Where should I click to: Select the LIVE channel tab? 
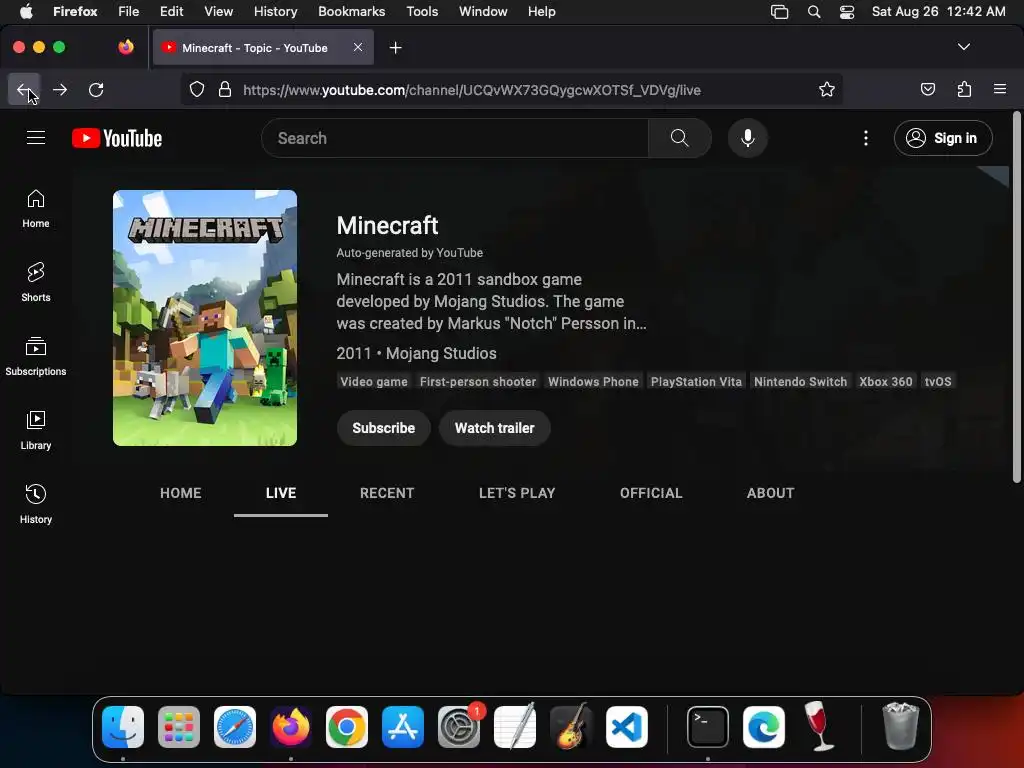coord(281,493)
